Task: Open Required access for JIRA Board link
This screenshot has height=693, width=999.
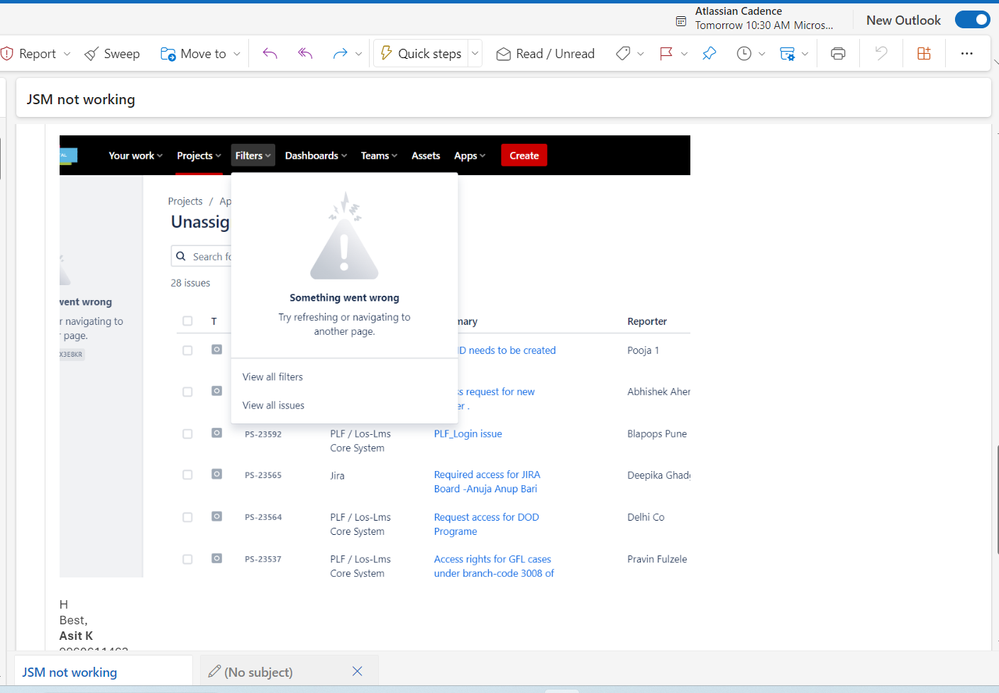Action: [487, 482]
